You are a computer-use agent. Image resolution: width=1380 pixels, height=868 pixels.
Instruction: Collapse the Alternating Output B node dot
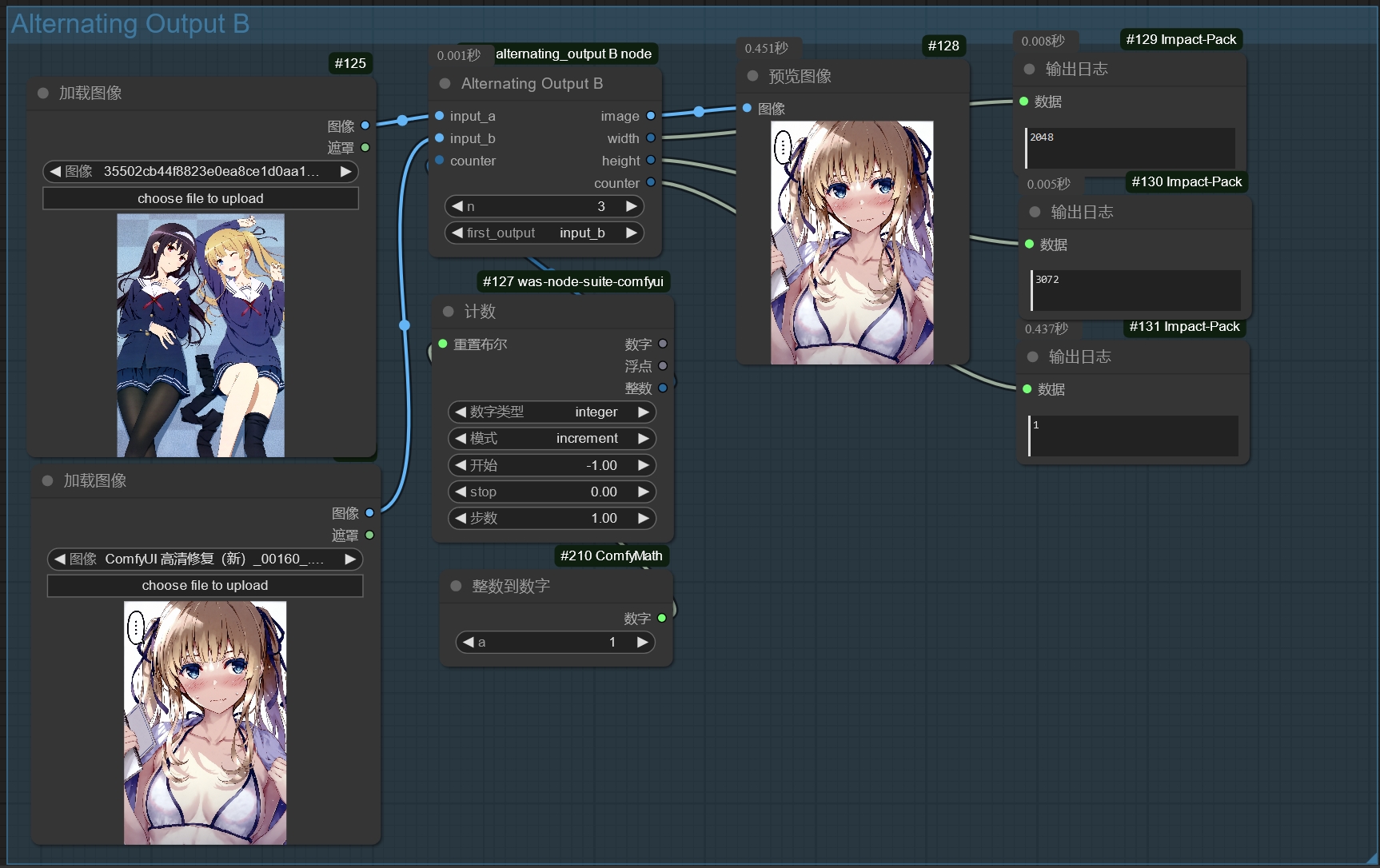tap(445, 84)
